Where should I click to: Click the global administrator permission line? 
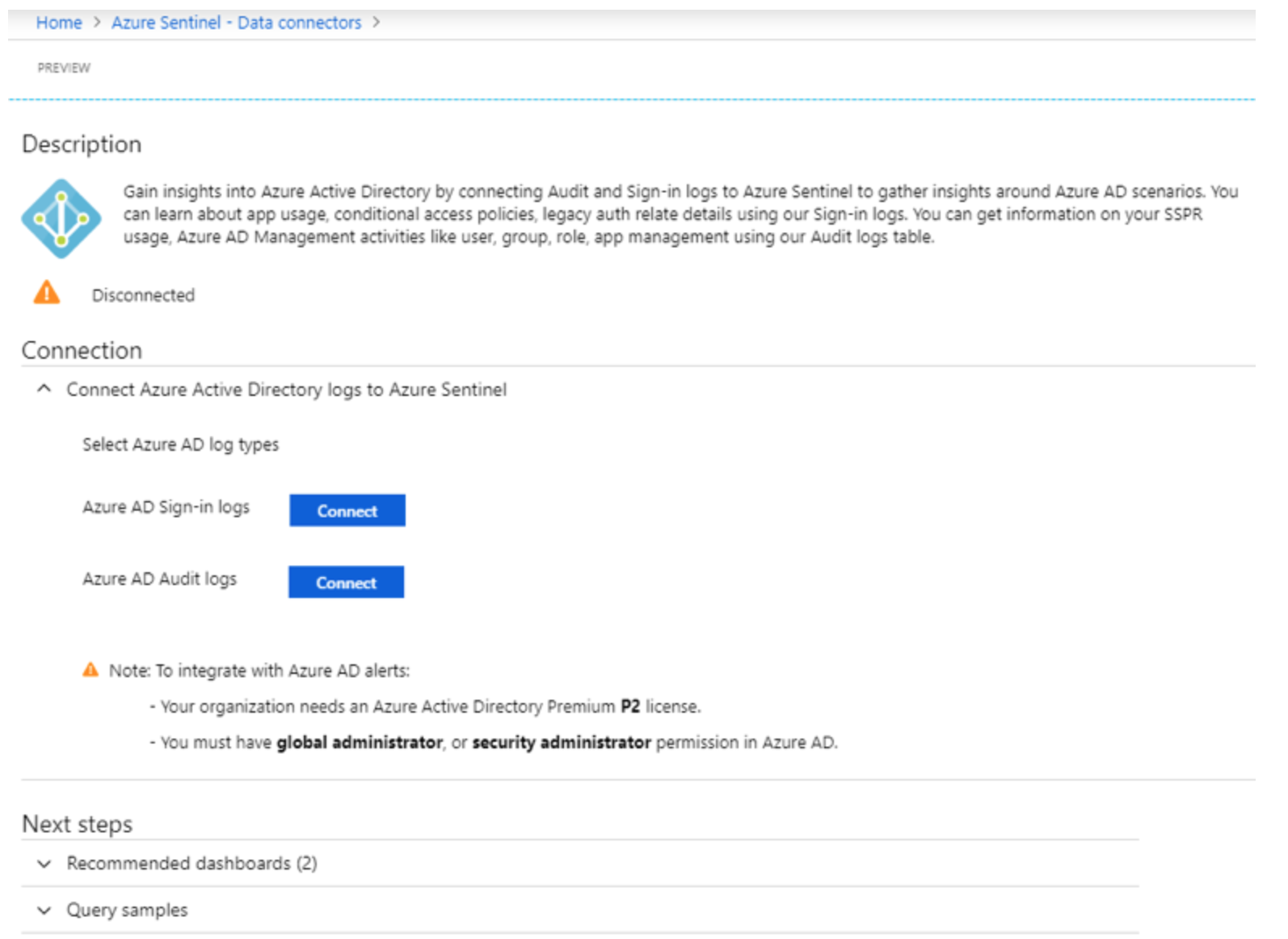[x=494, y=743]
